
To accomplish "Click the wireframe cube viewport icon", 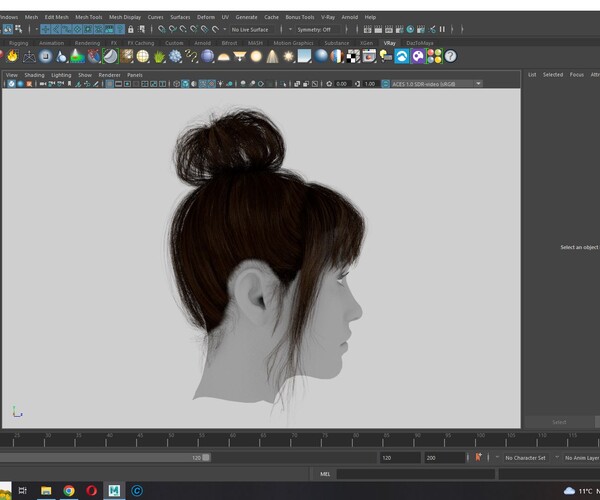I will [176, 84].
